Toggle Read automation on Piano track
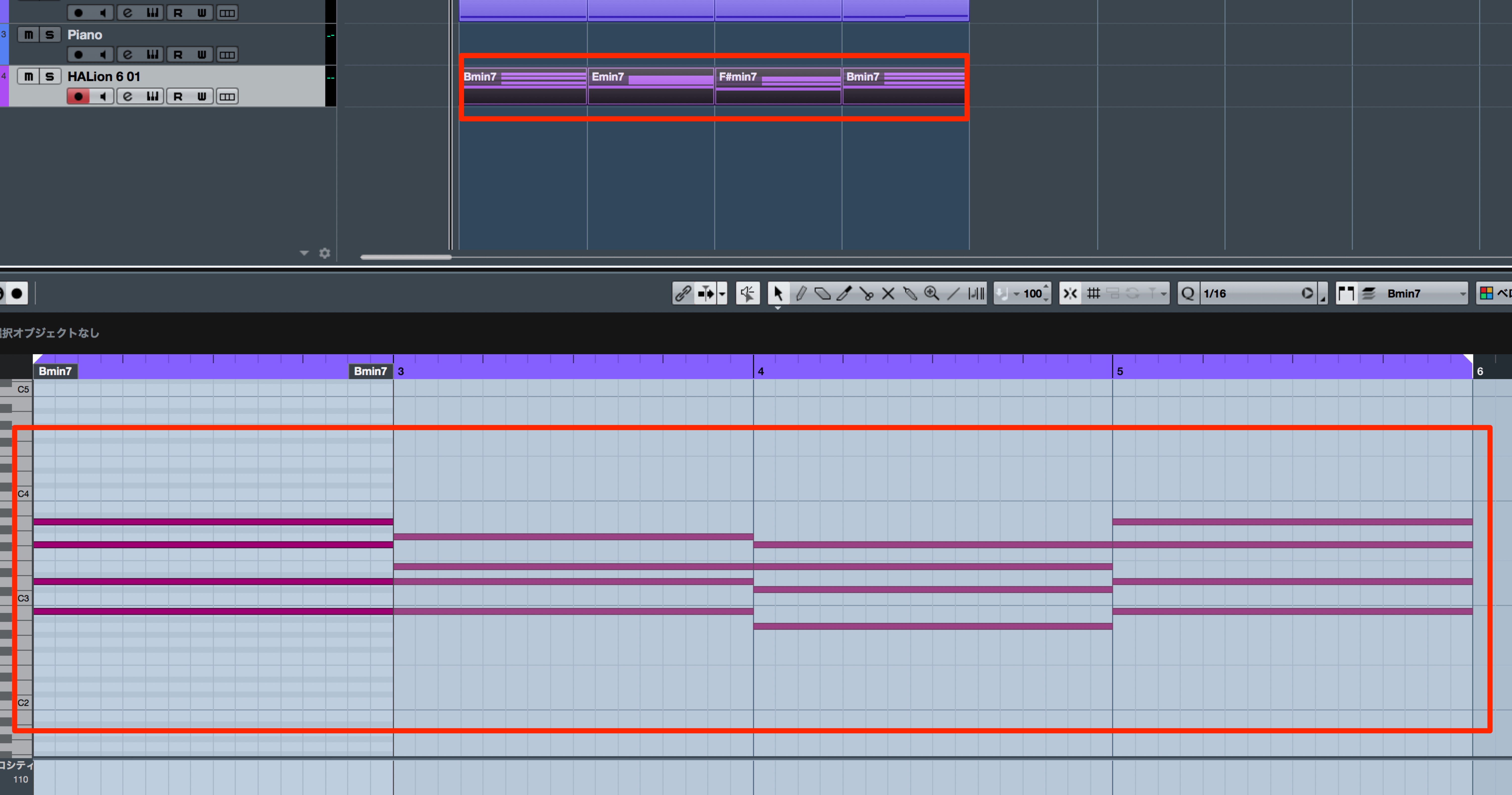Viewport: 1512px width, 795px height. pos(177,55)
